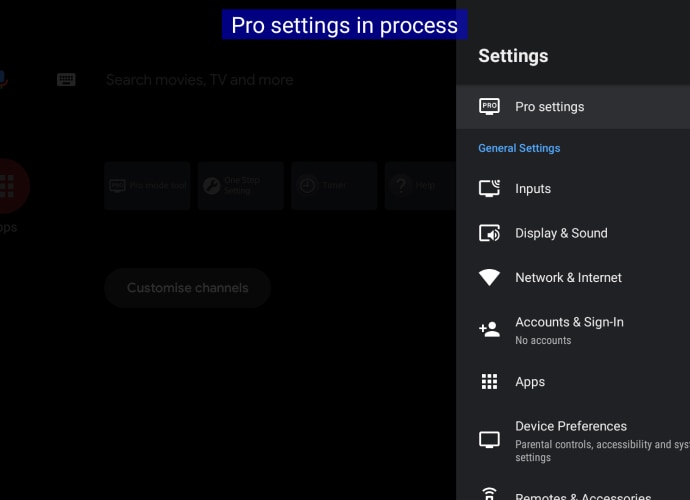The width and height of the screenshot is (690, 500).
Task: Open Display & Sound settings
Action: 573,233
